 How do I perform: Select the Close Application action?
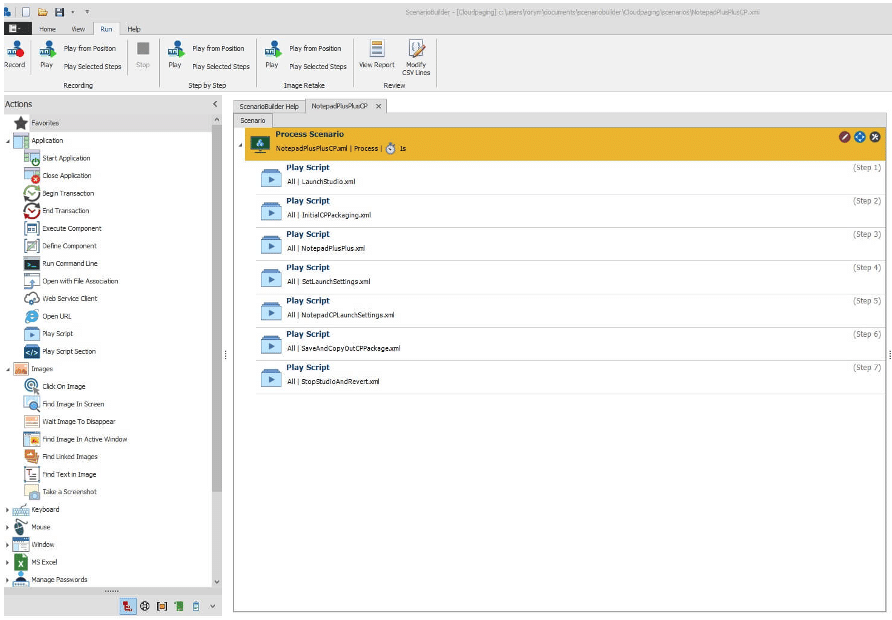pos(57,176)
